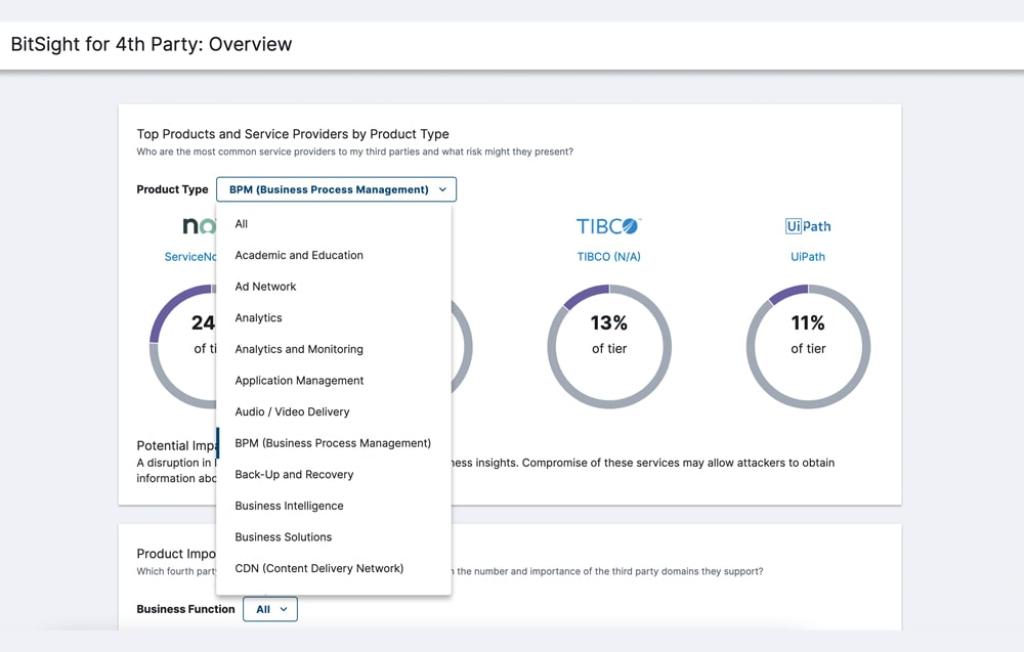This screenshot has height=652, width=1024.
Task: Select Ad Network from the list
Action: tap(266, 286)
